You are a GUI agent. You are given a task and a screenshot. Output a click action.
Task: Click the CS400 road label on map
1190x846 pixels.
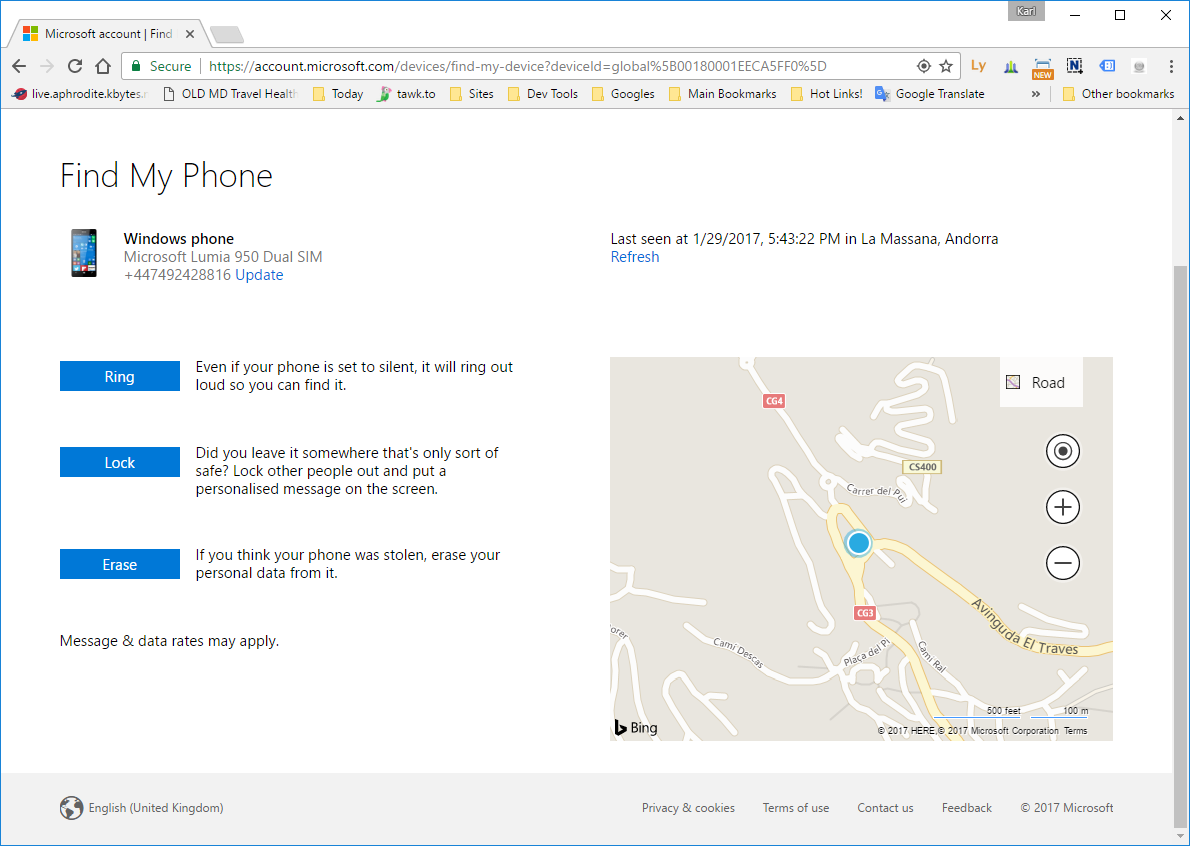click(923, 467)
